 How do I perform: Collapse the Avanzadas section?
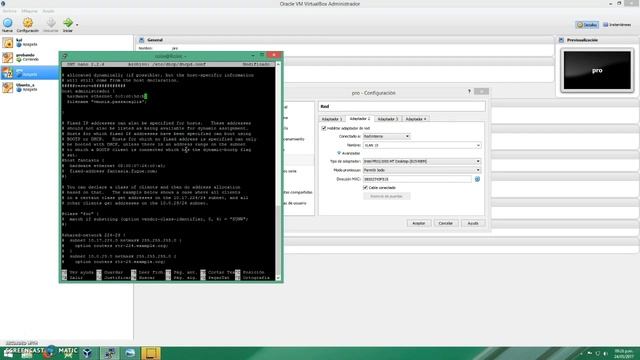click(348, 153)
